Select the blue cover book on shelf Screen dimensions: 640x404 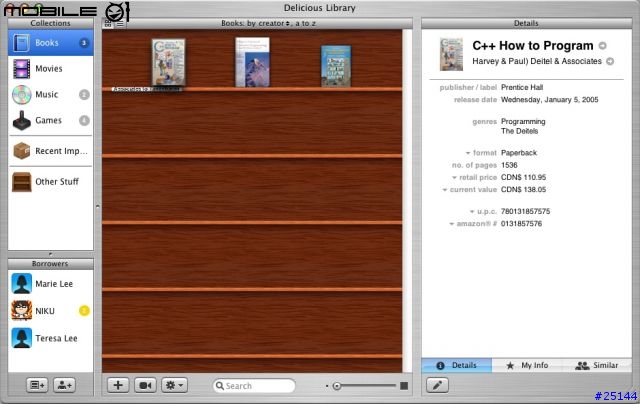click(x=336, y=66)
